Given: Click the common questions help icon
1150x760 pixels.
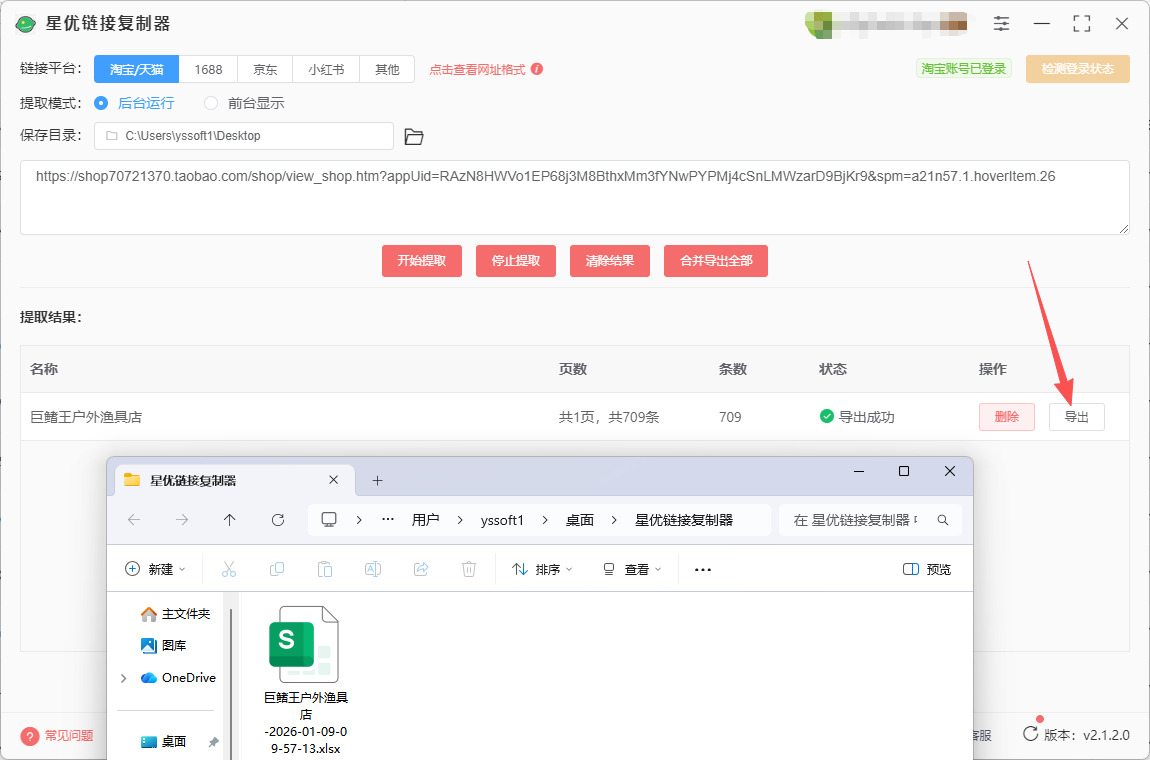Looking at the screenshot, I should [x=29, y=735].
